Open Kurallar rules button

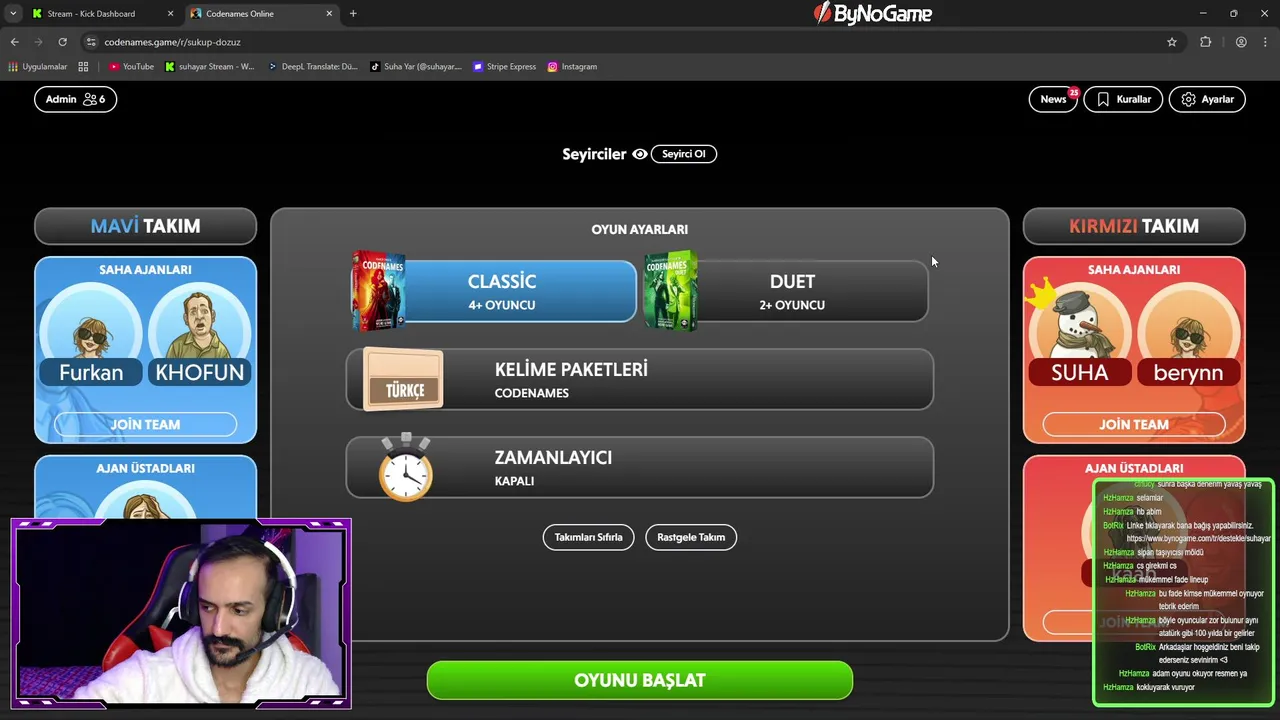(1123, 99)
